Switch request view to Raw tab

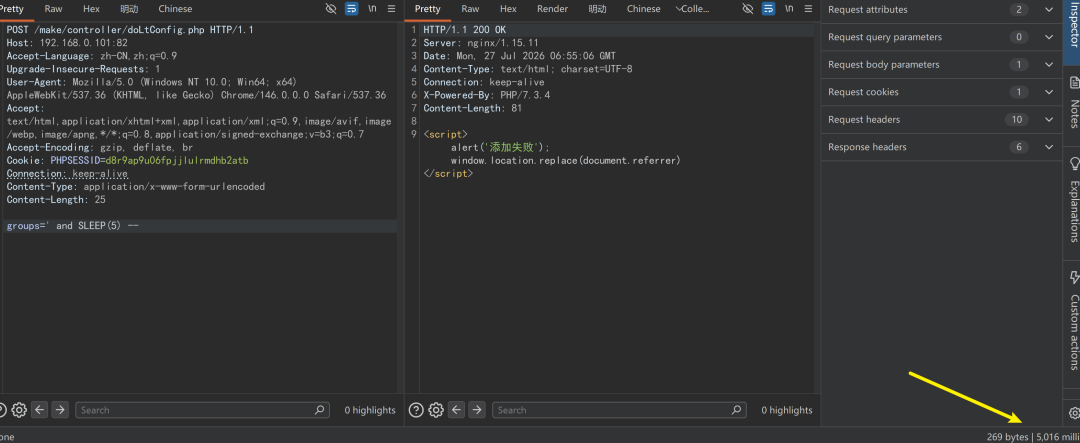[53, 9]
